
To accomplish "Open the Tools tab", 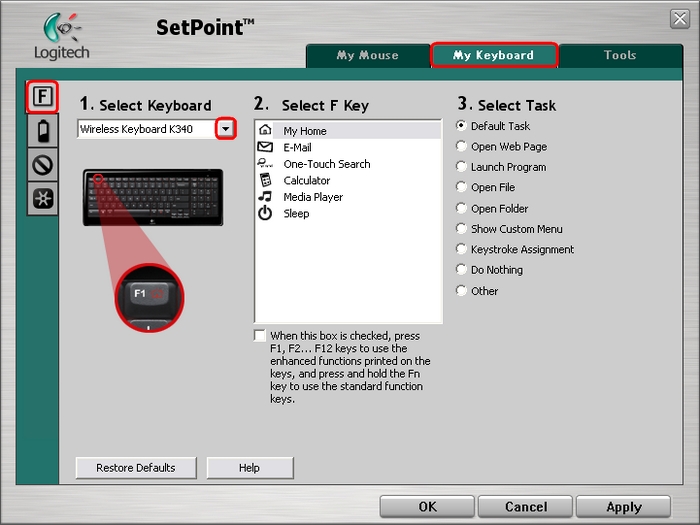I will (620, 55).
